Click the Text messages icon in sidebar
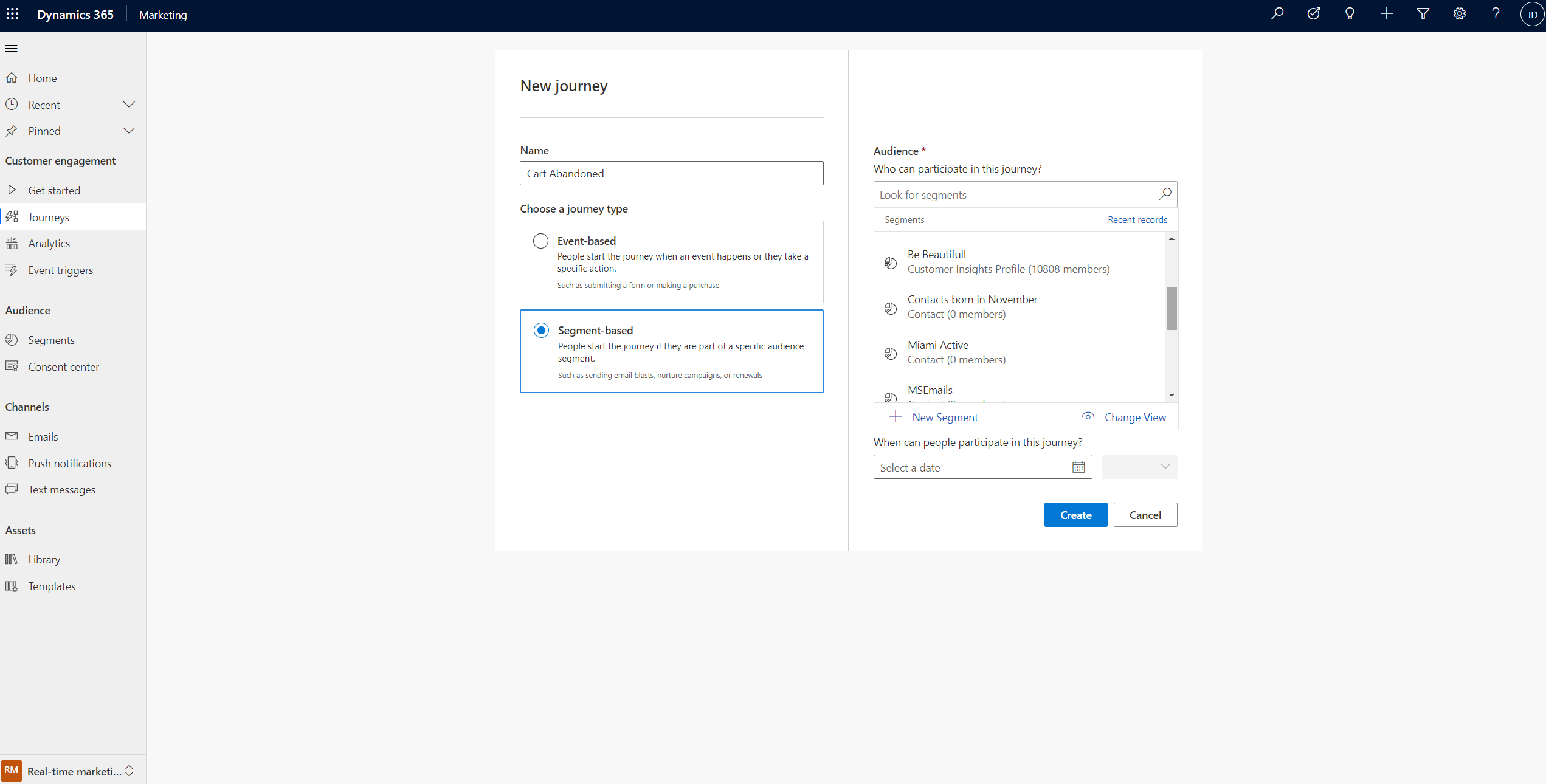Screen dimensions: 1546x784 click(x=12, y=489)
